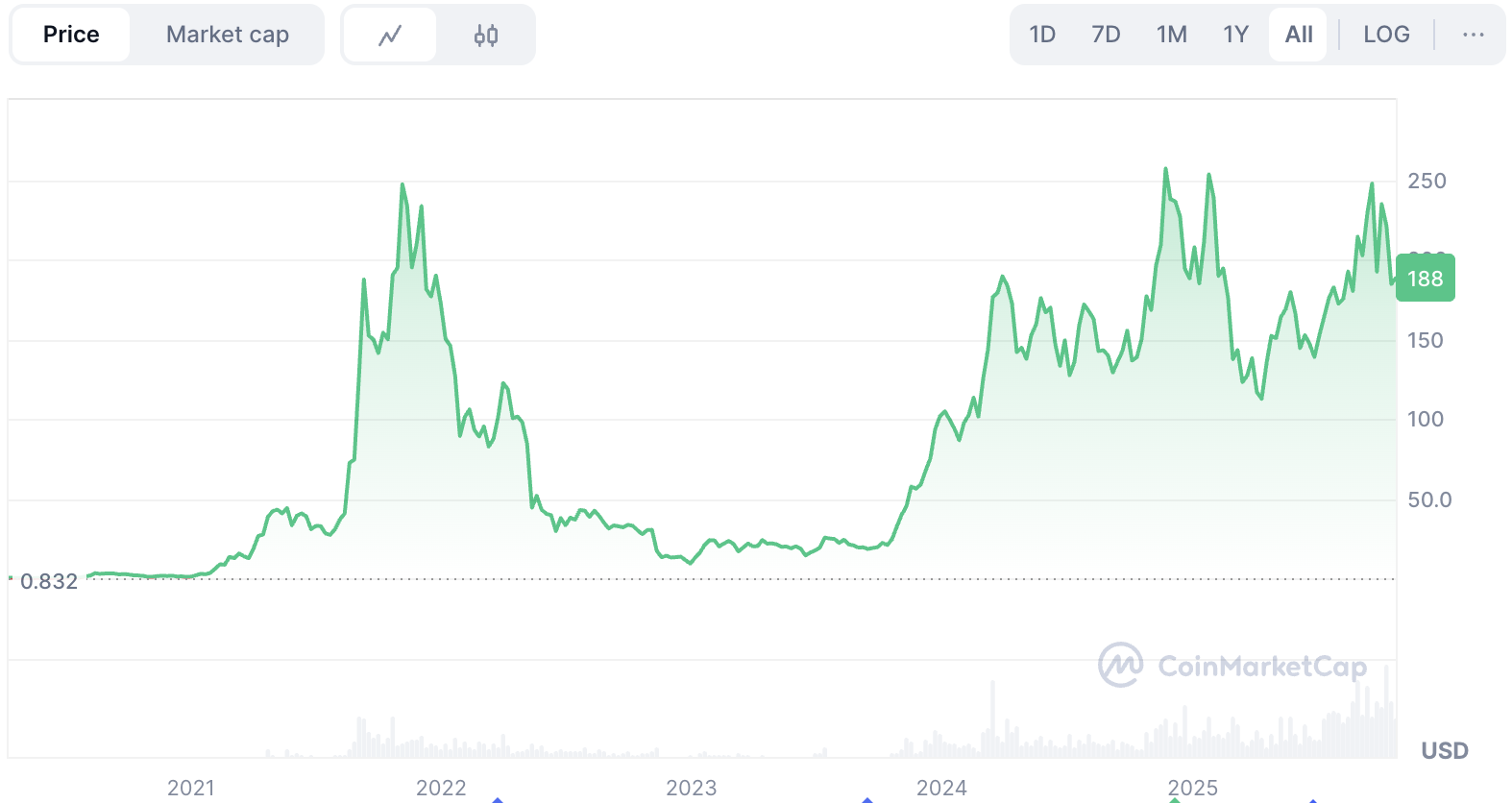Open the three-dots more options menu
Image resolution: width=1512 pixels, height=803 pixels.
(1474, 35)
